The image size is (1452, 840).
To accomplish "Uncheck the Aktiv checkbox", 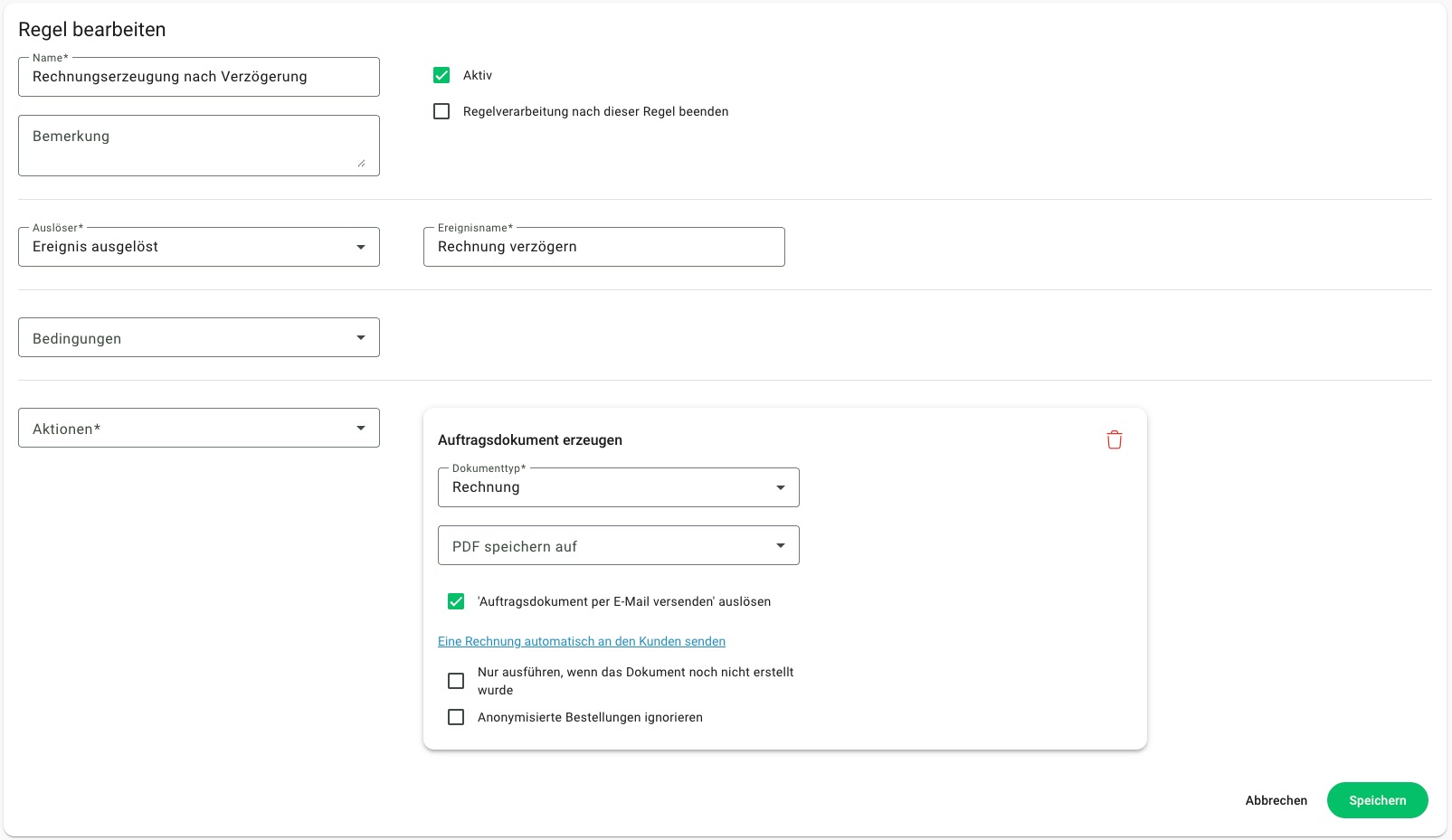I will [x=441, y=75].
